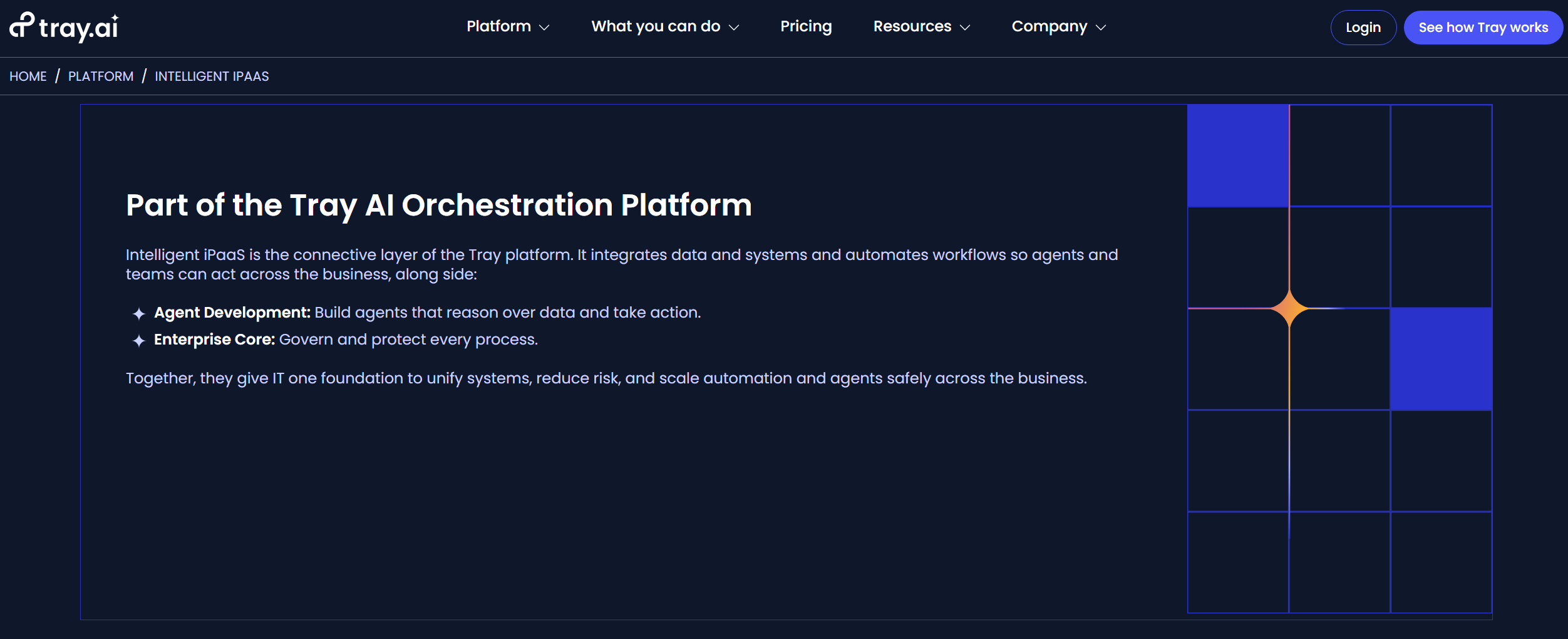Click the paragraph starting 'Intelligent iPaaS is'
Screen dimensions: 1568x639
622,264
